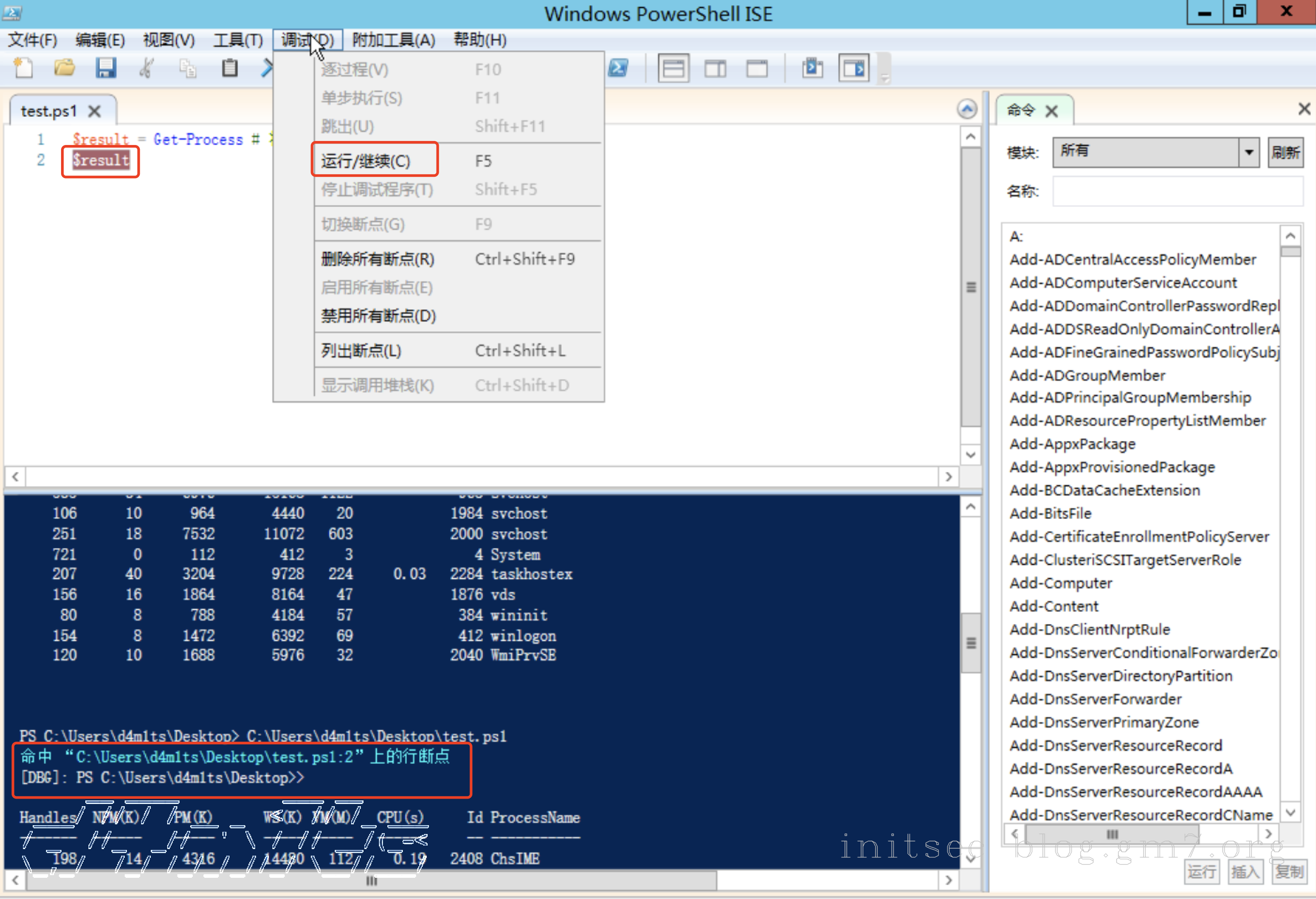1316x899 pixels.
Task: Show script pane on right layout icon
Action: click(x=715, y=69)
